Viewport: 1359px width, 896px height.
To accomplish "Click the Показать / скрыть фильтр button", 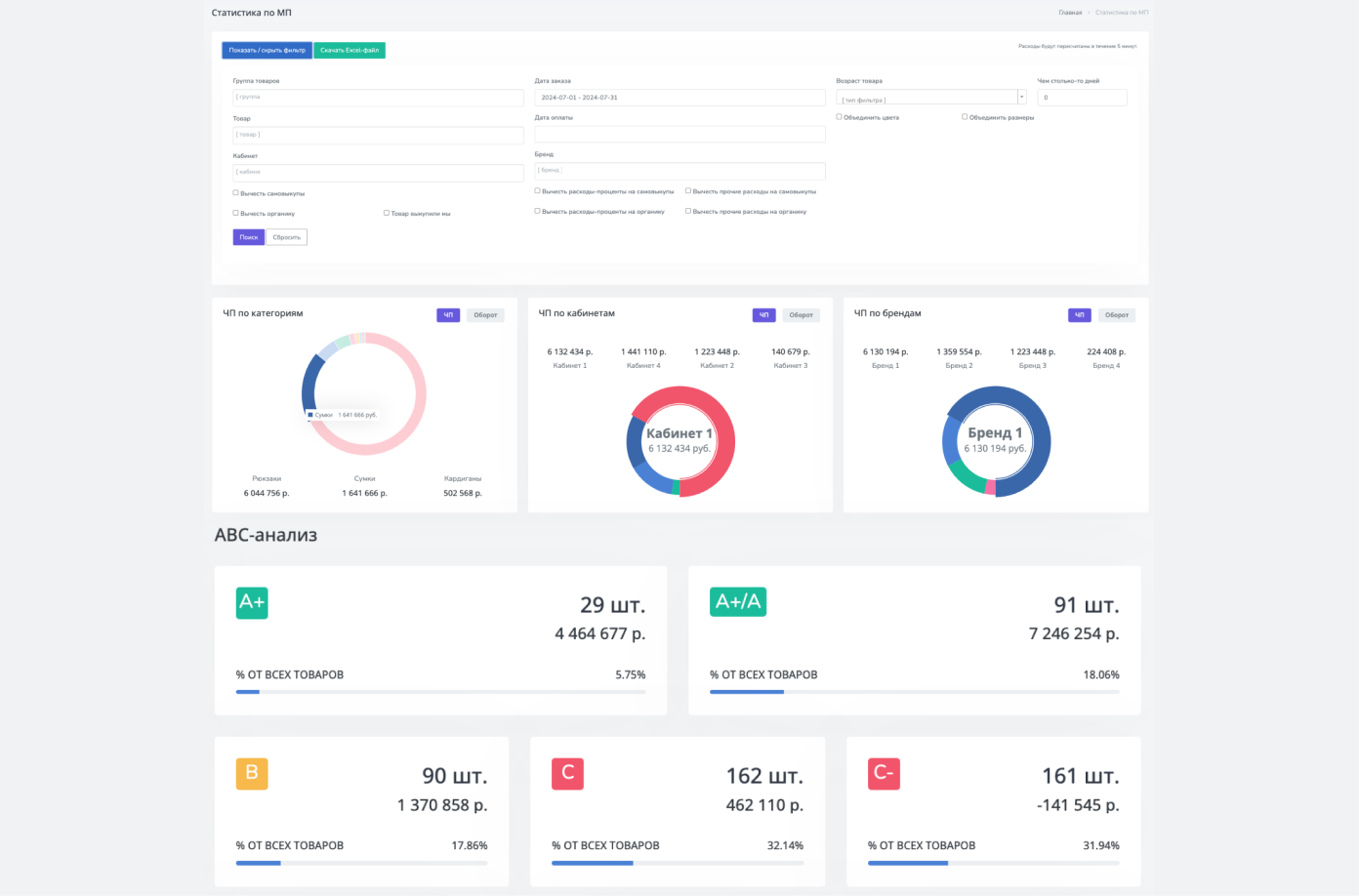I will tap(267, 50).
